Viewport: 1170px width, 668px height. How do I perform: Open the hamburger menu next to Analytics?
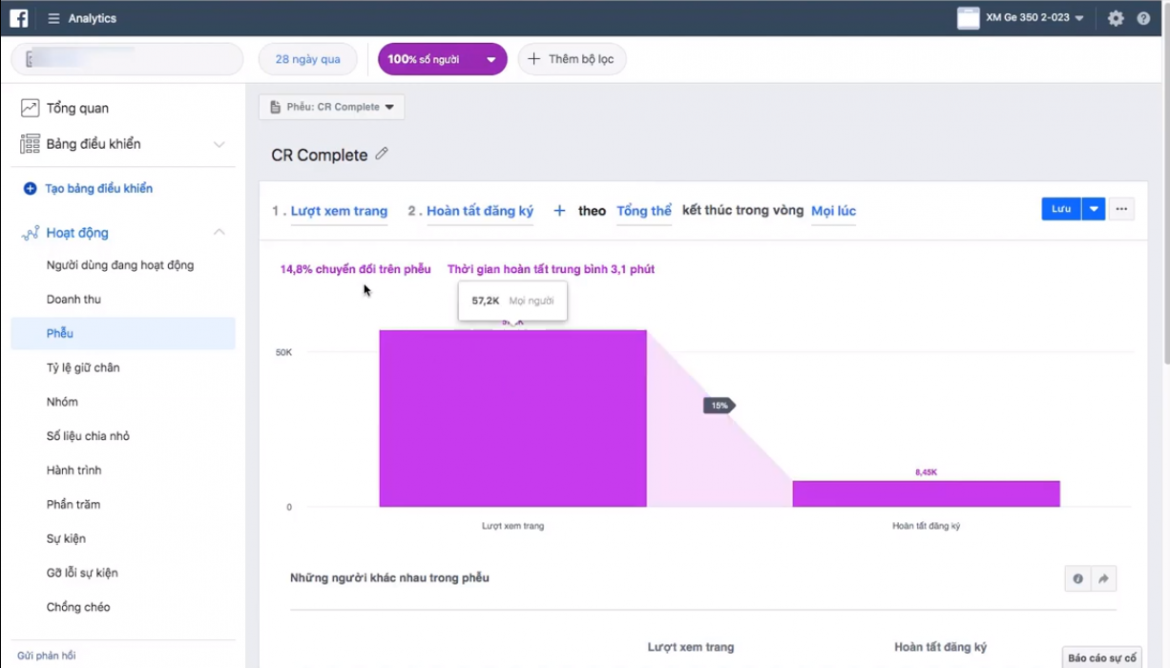(54, 19)
